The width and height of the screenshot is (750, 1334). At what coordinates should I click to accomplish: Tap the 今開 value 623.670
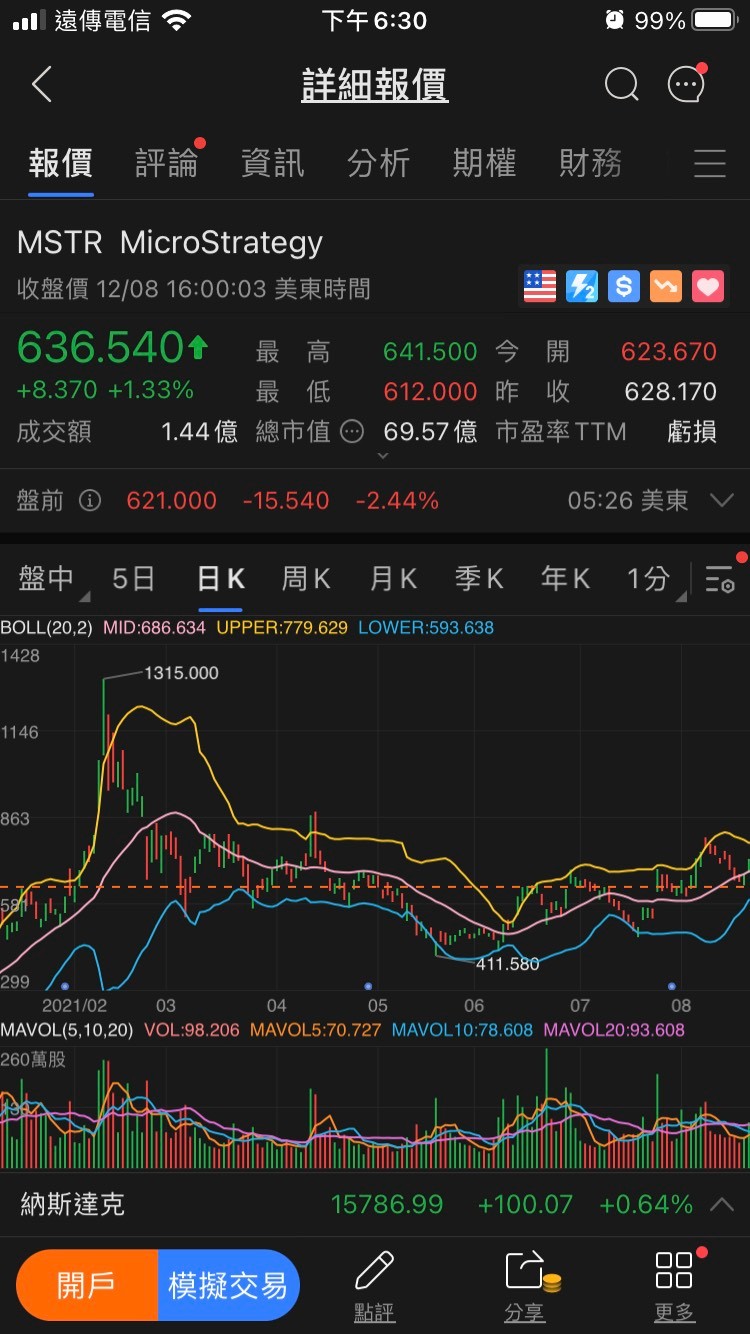[x=669, y=352]
